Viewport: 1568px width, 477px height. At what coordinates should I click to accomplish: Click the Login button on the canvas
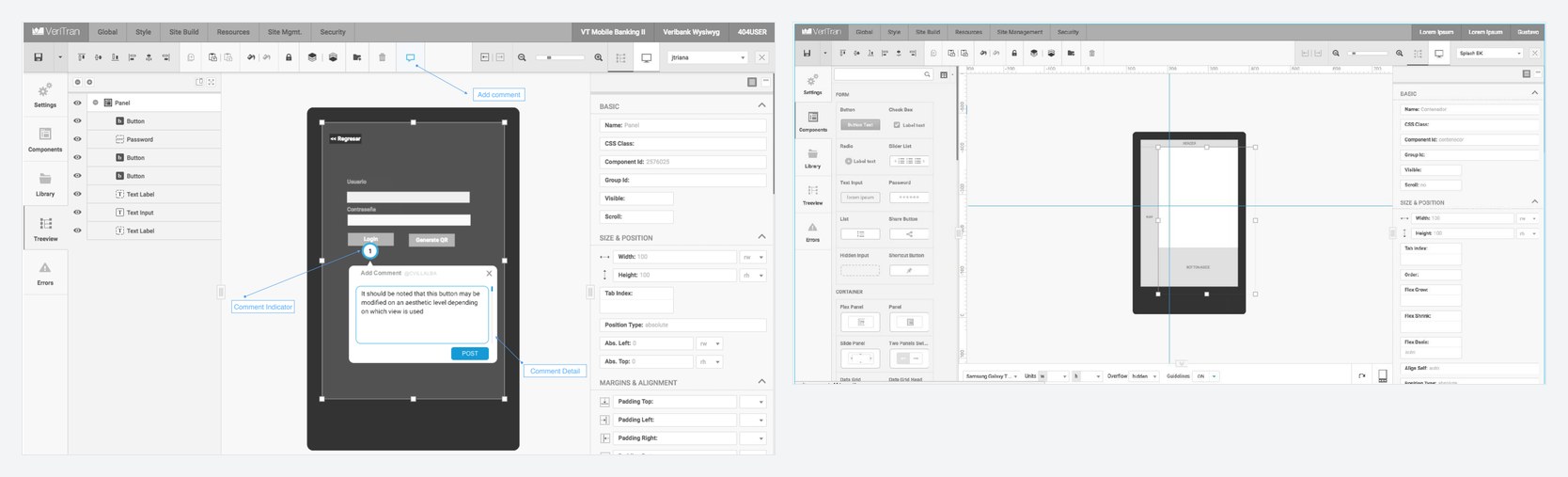coord(370,239)
